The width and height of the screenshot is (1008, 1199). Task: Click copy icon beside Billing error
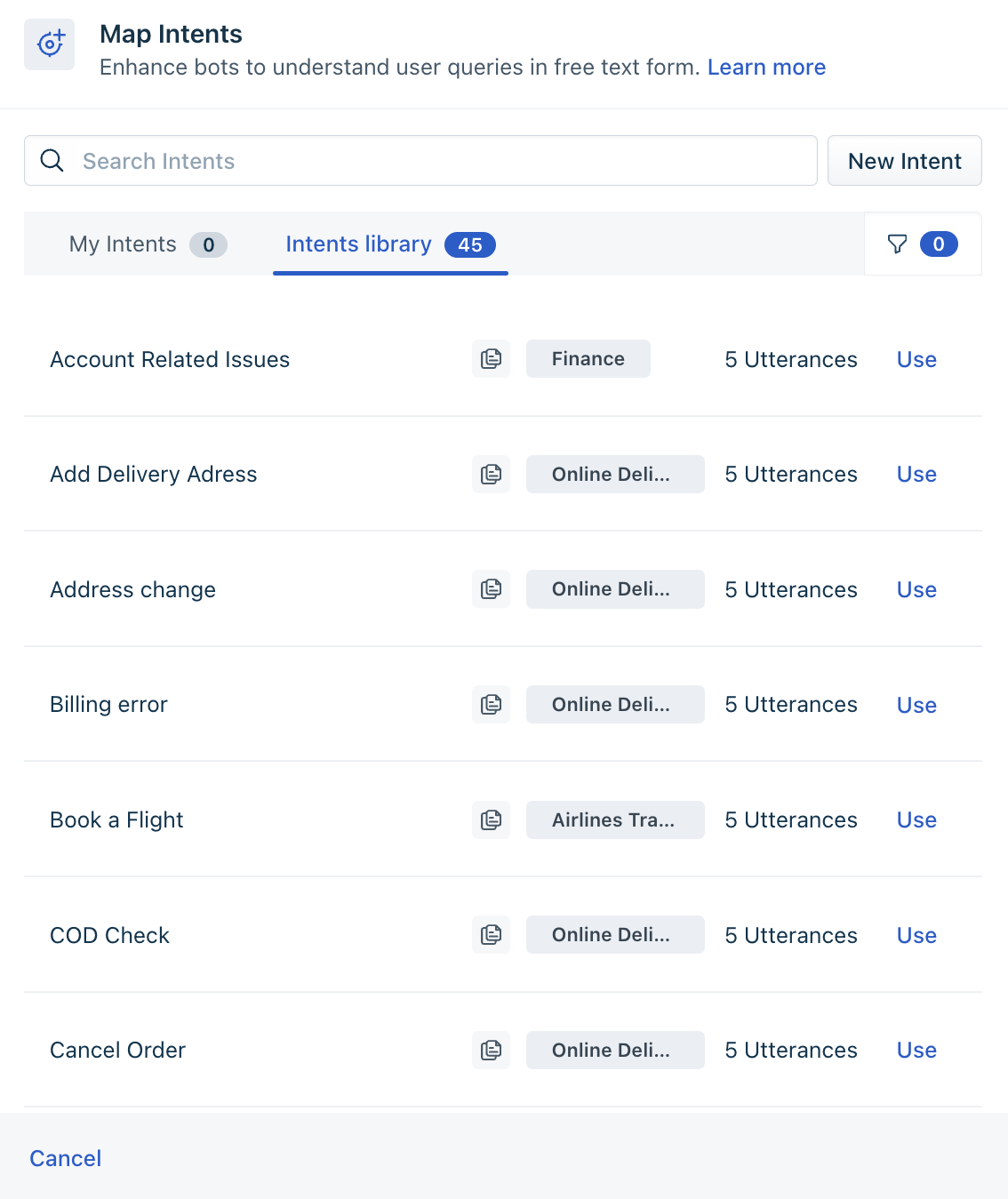pos(491,705)
